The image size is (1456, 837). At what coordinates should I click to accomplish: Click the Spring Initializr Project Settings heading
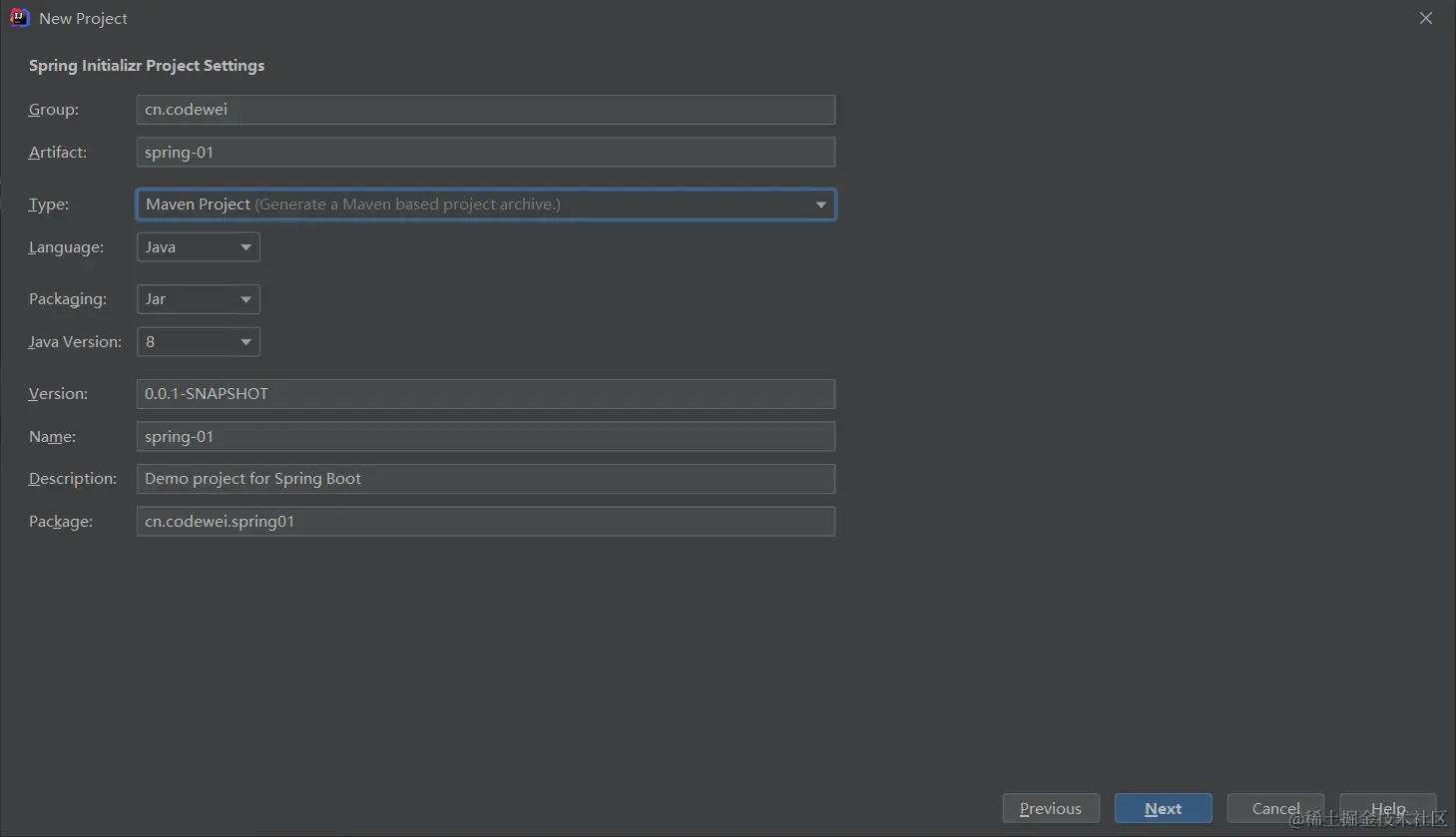(x=147, y=66)
